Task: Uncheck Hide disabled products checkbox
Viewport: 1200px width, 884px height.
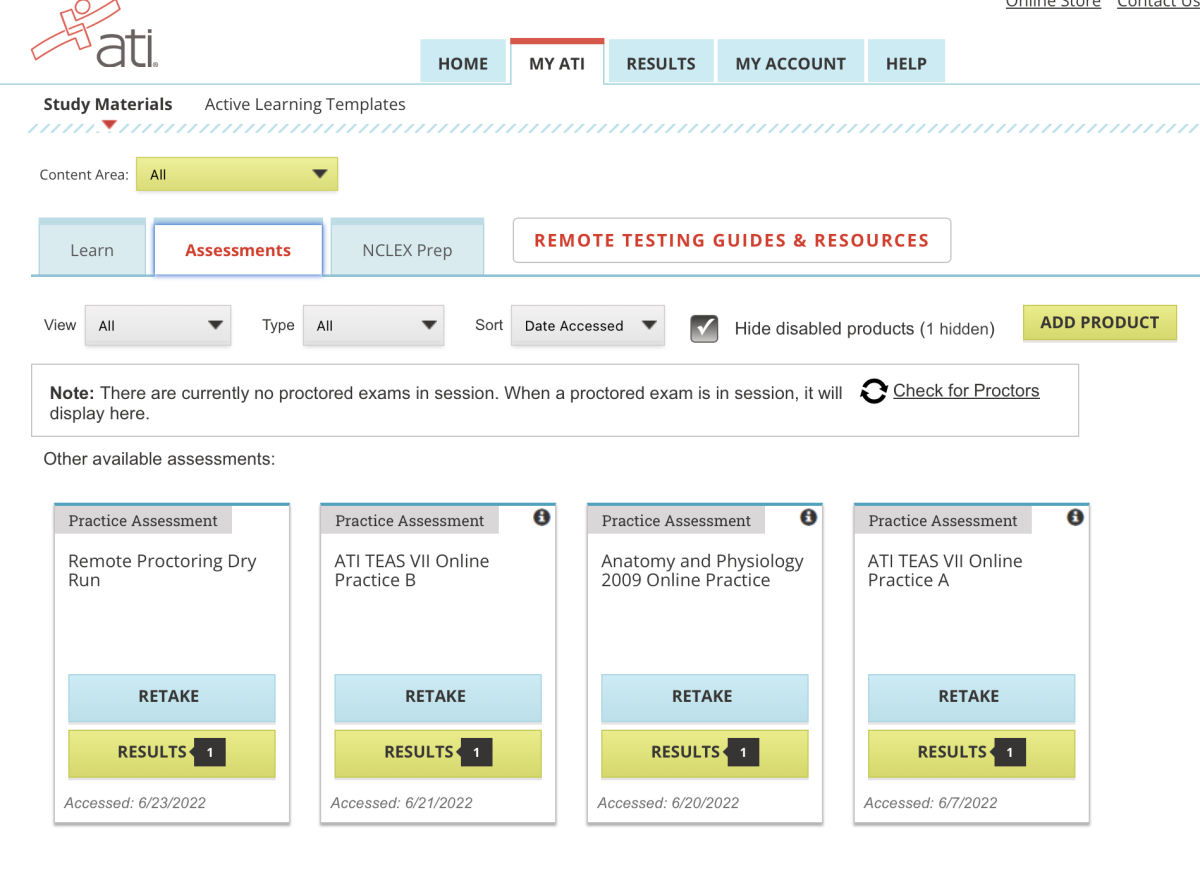Action: tap(705, 327)
